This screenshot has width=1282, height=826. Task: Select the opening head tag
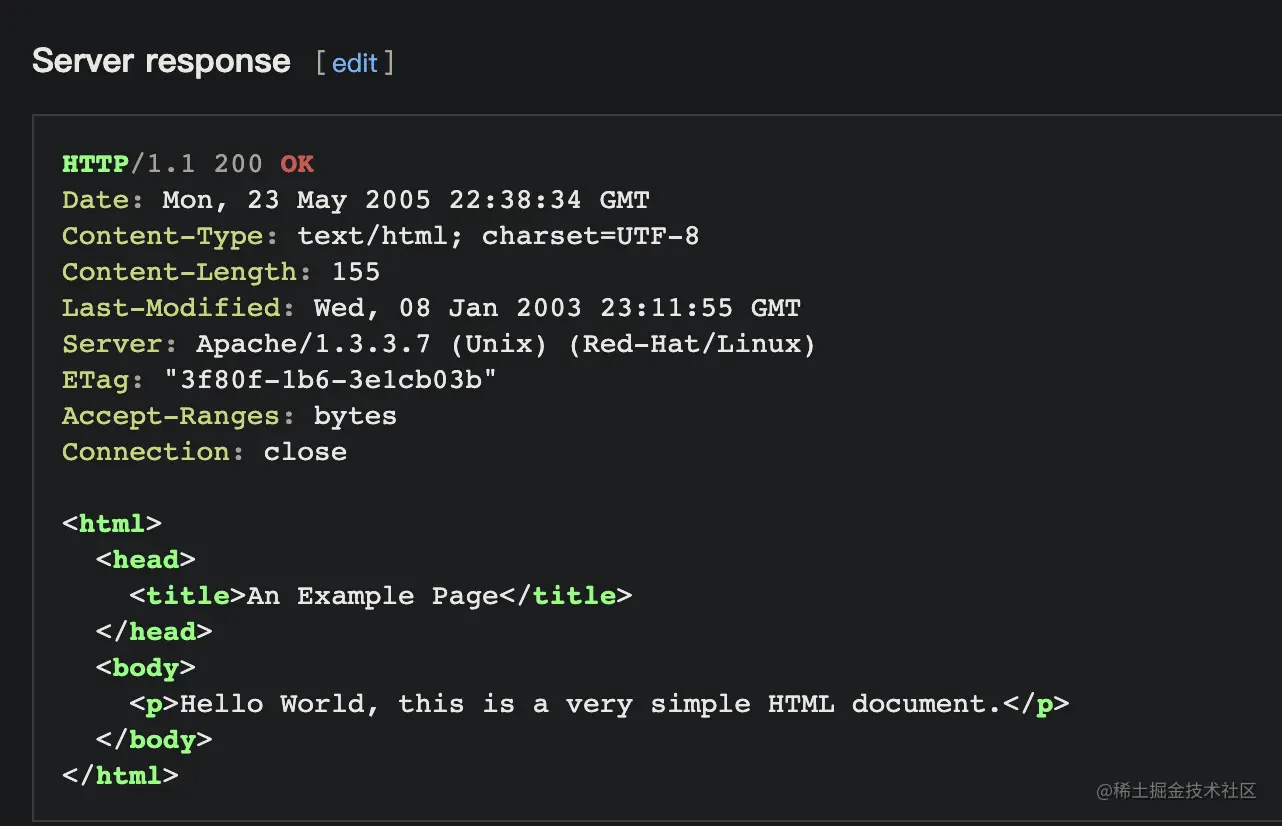coord(146,560)
